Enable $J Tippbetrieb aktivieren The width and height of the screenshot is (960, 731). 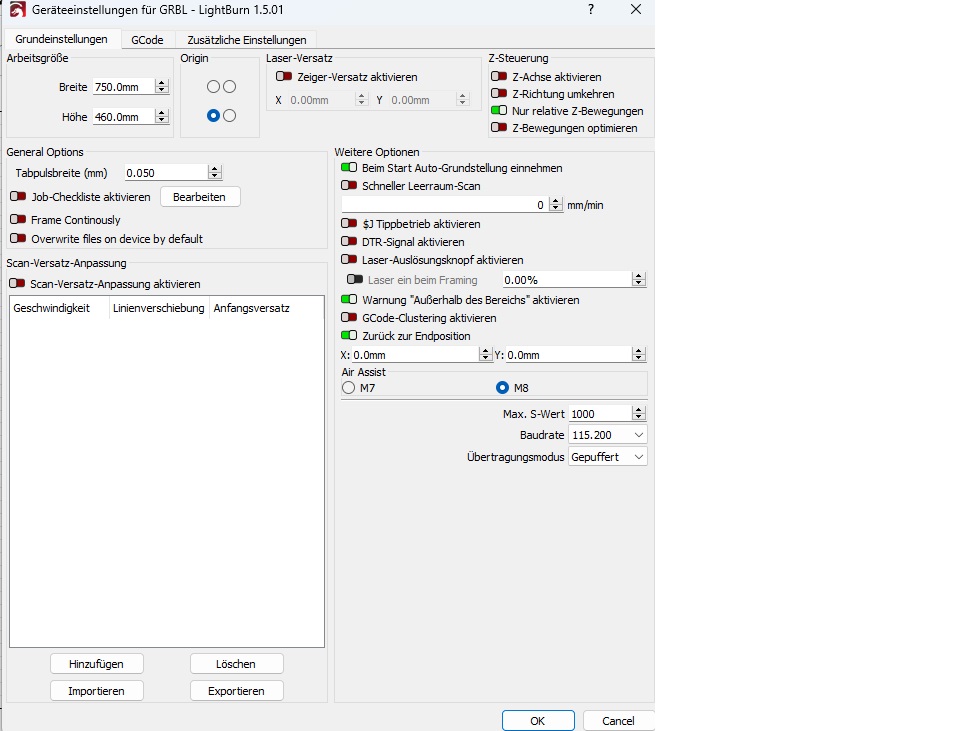349,223
